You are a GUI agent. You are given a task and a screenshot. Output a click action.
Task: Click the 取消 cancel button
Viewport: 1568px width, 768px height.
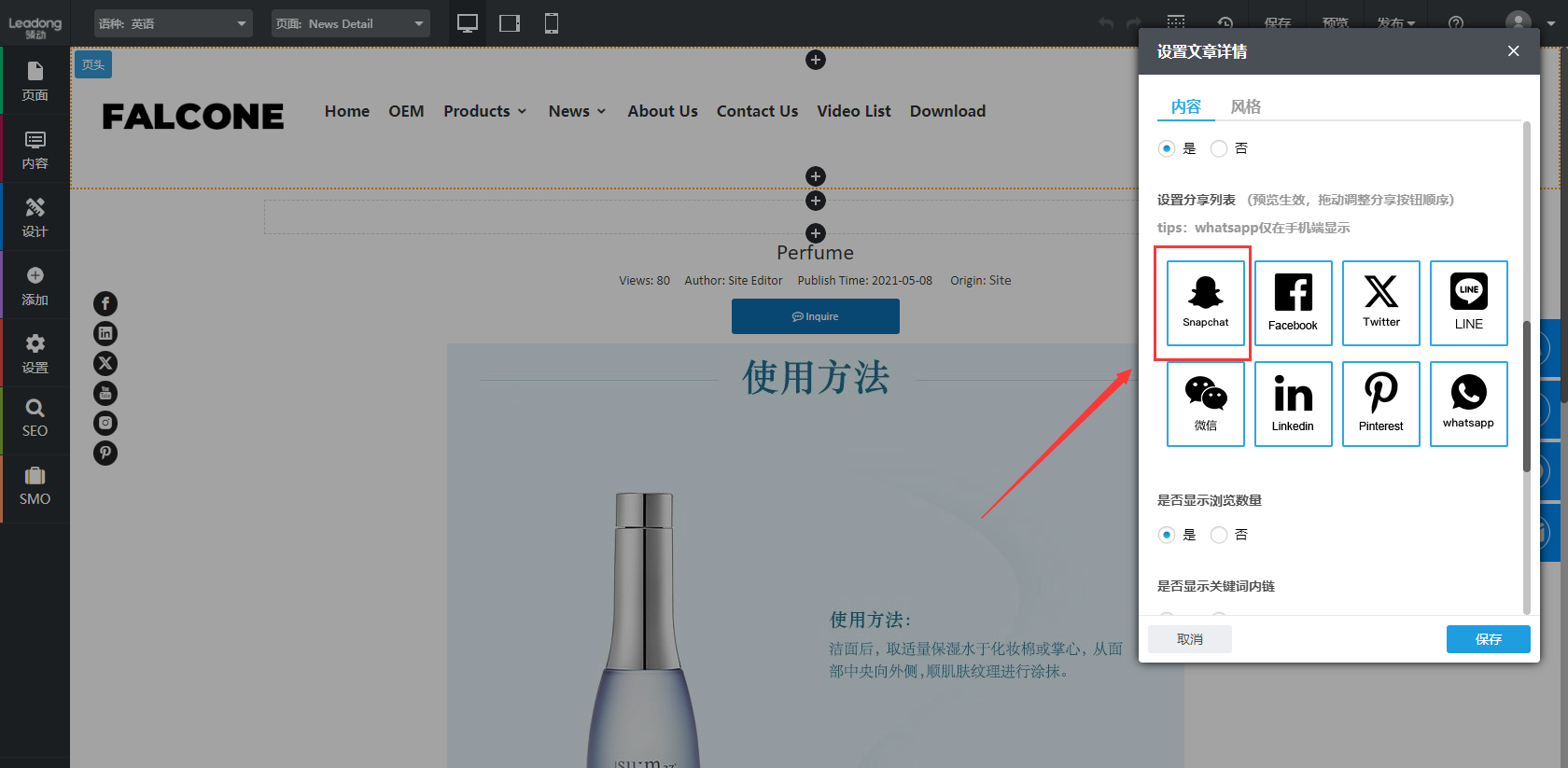1190,639
